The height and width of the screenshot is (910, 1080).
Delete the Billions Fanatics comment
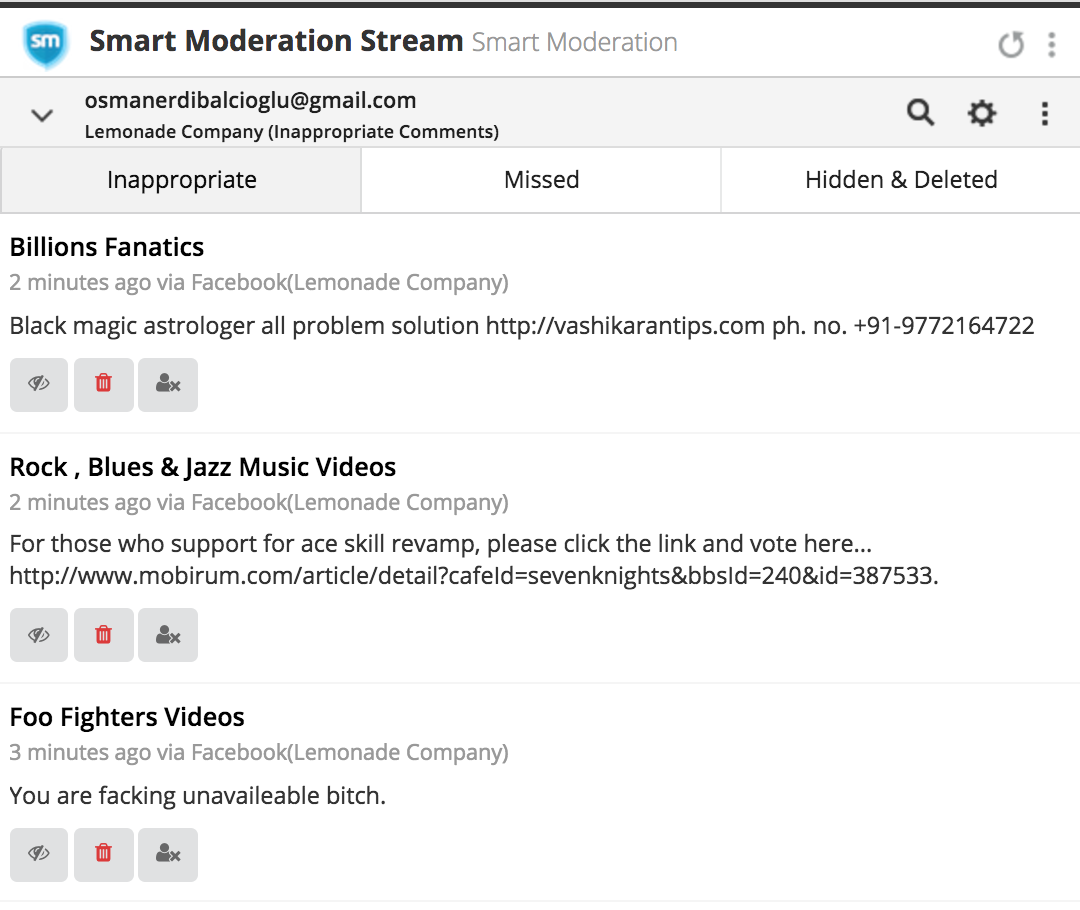point(103,384)
